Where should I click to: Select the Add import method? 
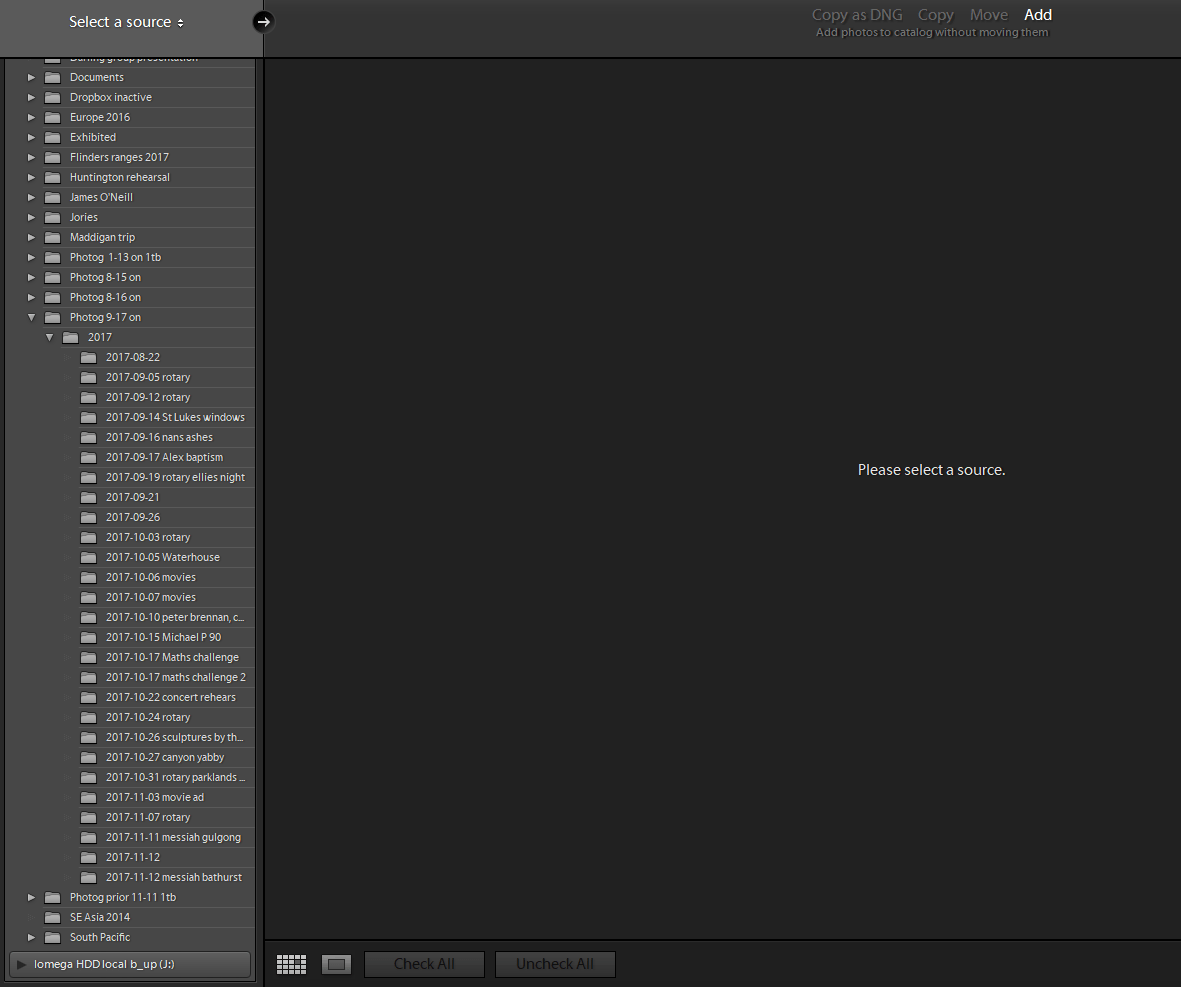click(x=1037, y=15)
